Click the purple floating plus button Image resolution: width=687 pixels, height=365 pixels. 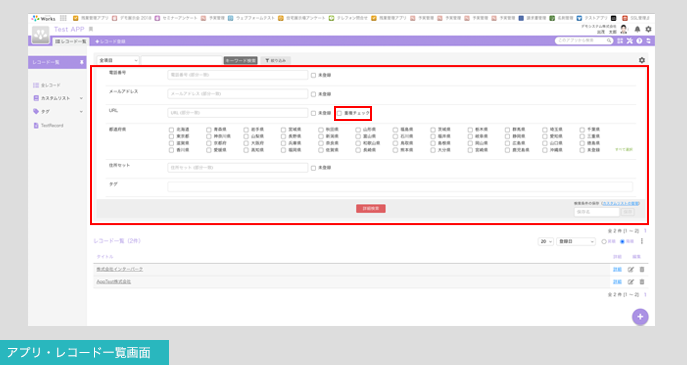point(640,317)
